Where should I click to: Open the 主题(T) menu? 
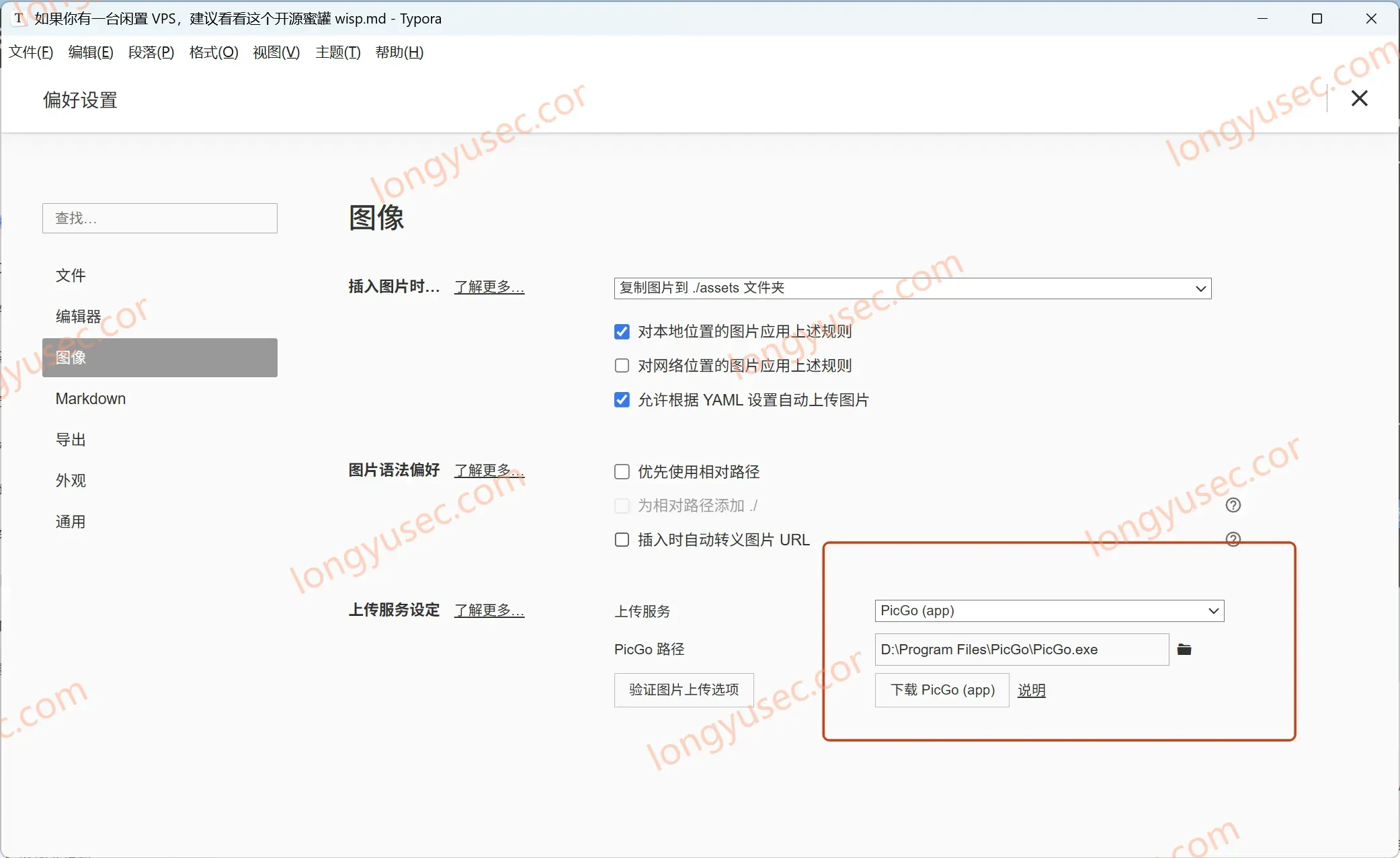coord(338,52)
